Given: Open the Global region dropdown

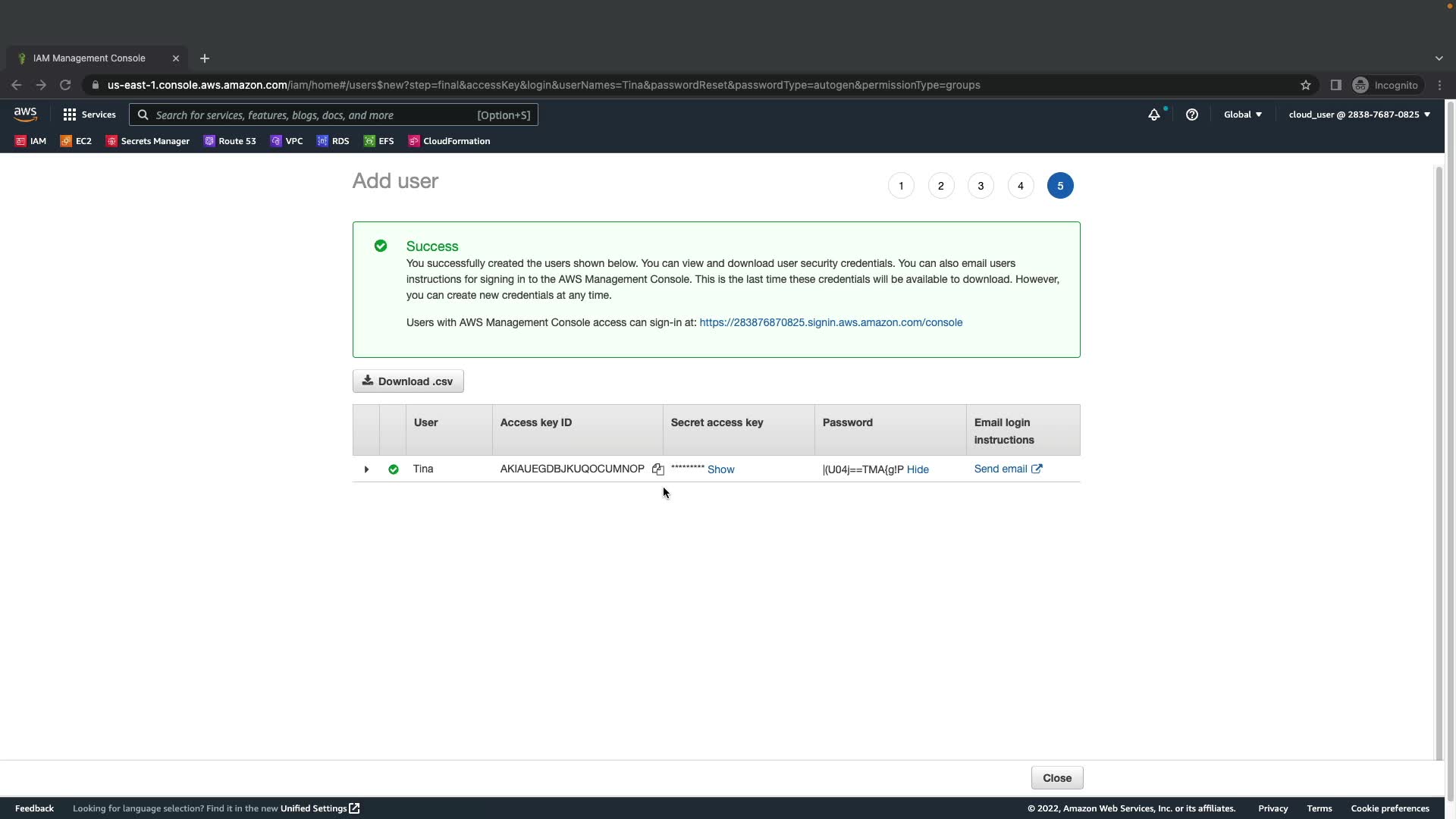Looking at the screenshot, I should [x=1242, y=115].
